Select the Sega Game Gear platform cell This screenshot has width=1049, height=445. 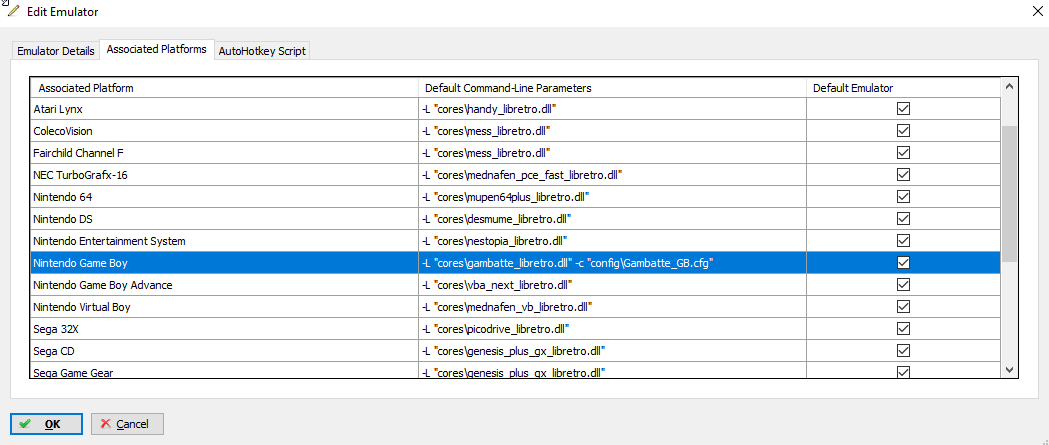[x=224, y=371]
